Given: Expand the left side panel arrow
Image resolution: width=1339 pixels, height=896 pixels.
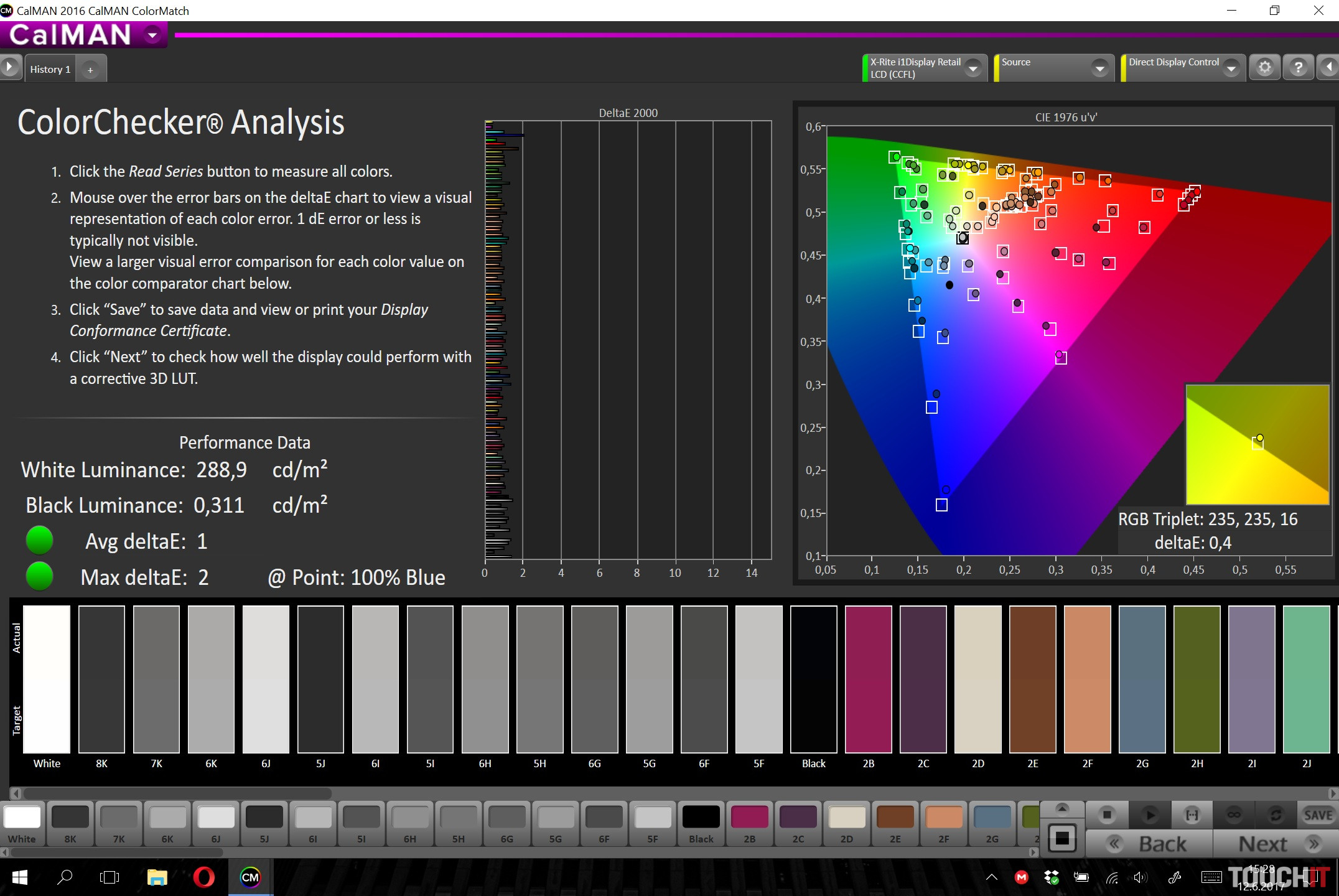Looking at the screenshot, I should click(x=9, y=66).
